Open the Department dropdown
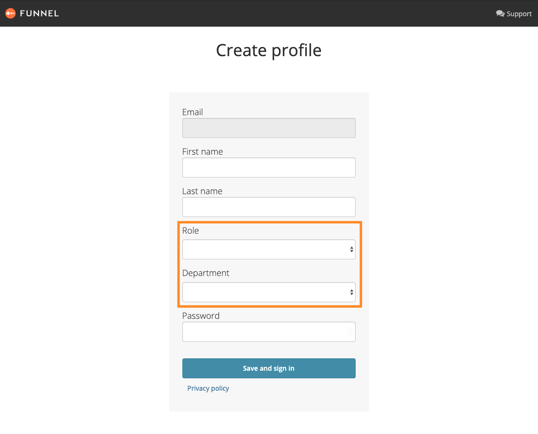Image resolution: width=538 pixels, height=434 pixels. 269,292
